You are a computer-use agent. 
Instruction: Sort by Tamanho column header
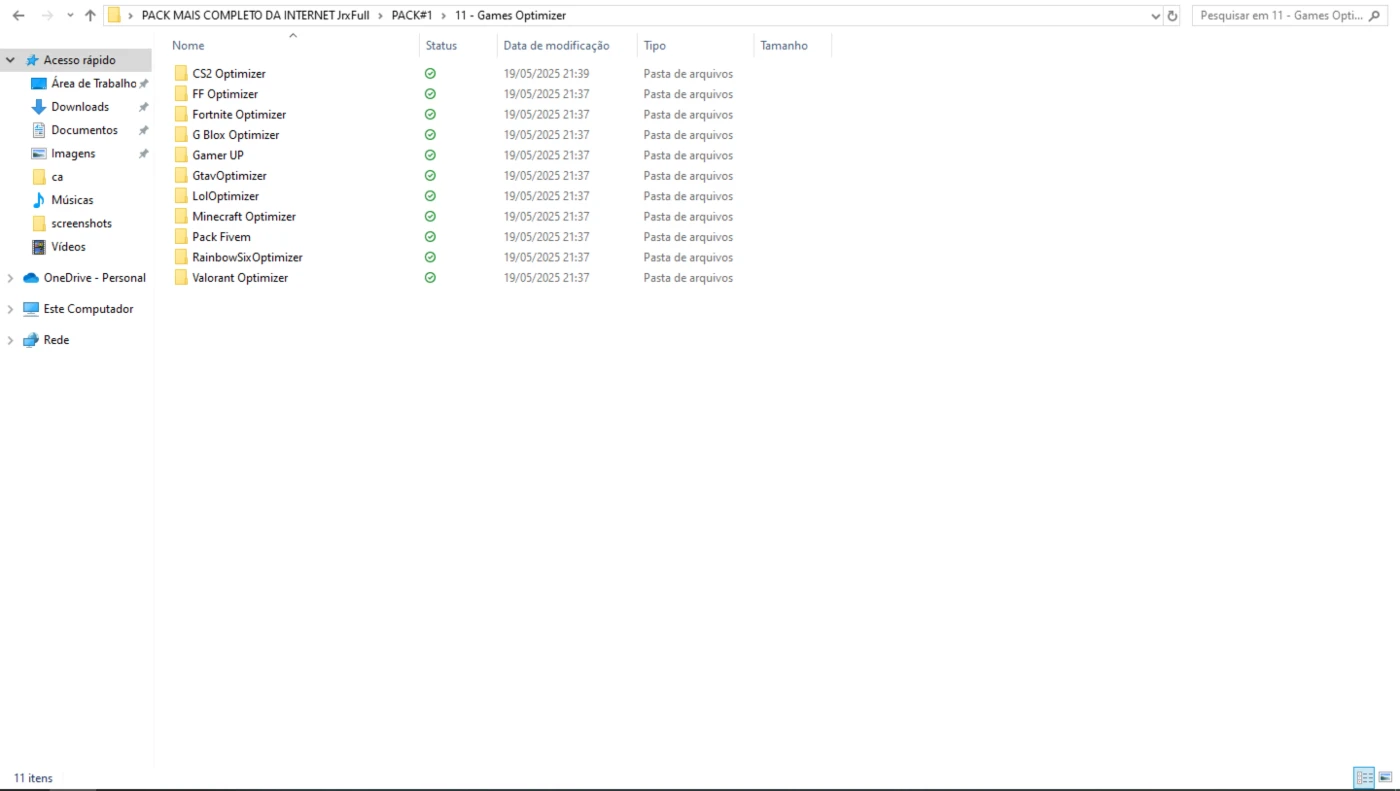[784, 46]
